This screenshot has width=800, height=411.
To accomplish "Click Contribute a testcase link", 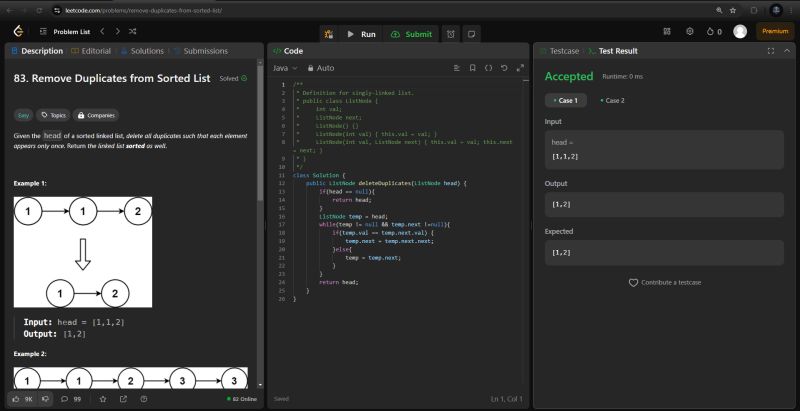I will pos(665,282).
